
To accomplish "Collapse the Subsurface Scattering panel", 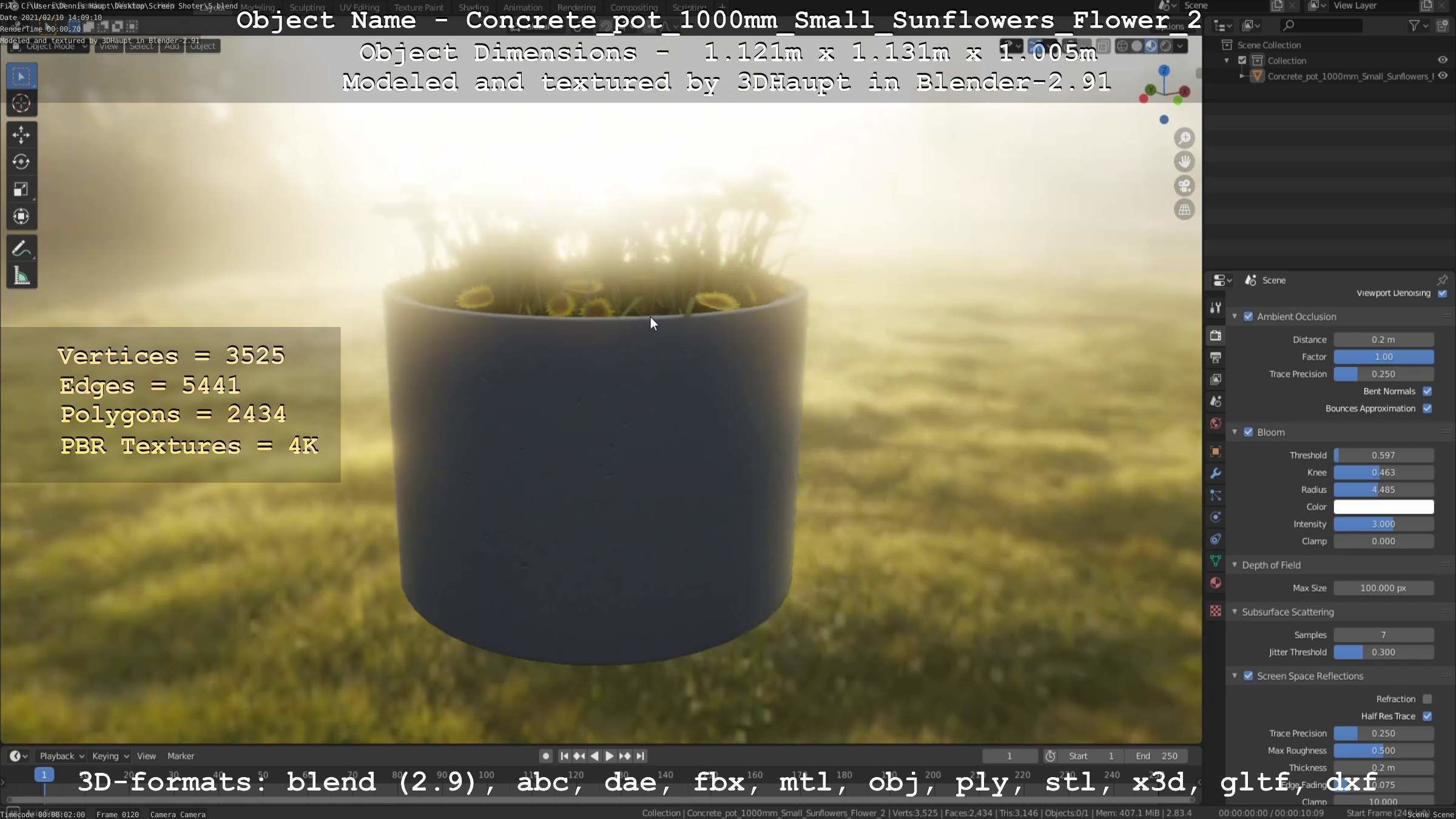I will [1235, 612].
